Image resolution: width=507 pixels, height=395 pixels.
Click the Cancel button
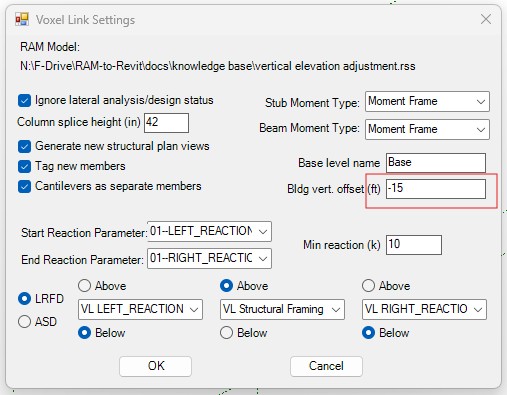click(326, 366)
